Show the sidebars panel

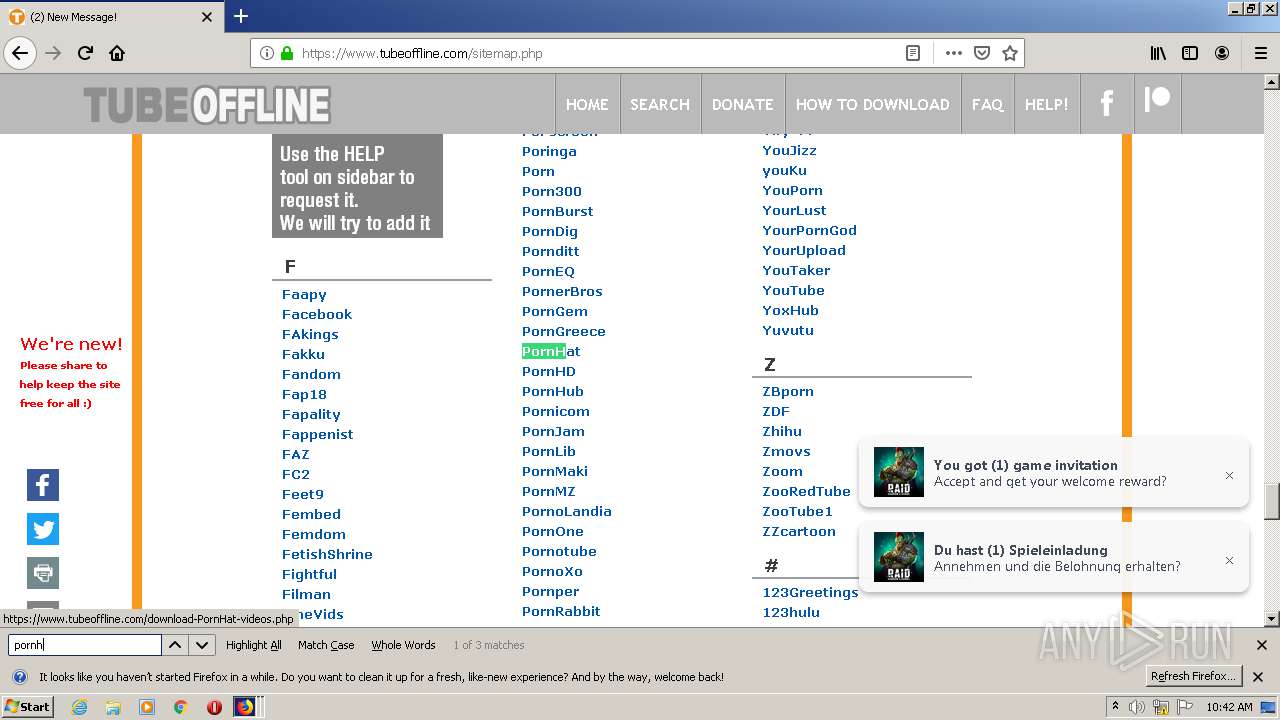tap(1189, 53)
